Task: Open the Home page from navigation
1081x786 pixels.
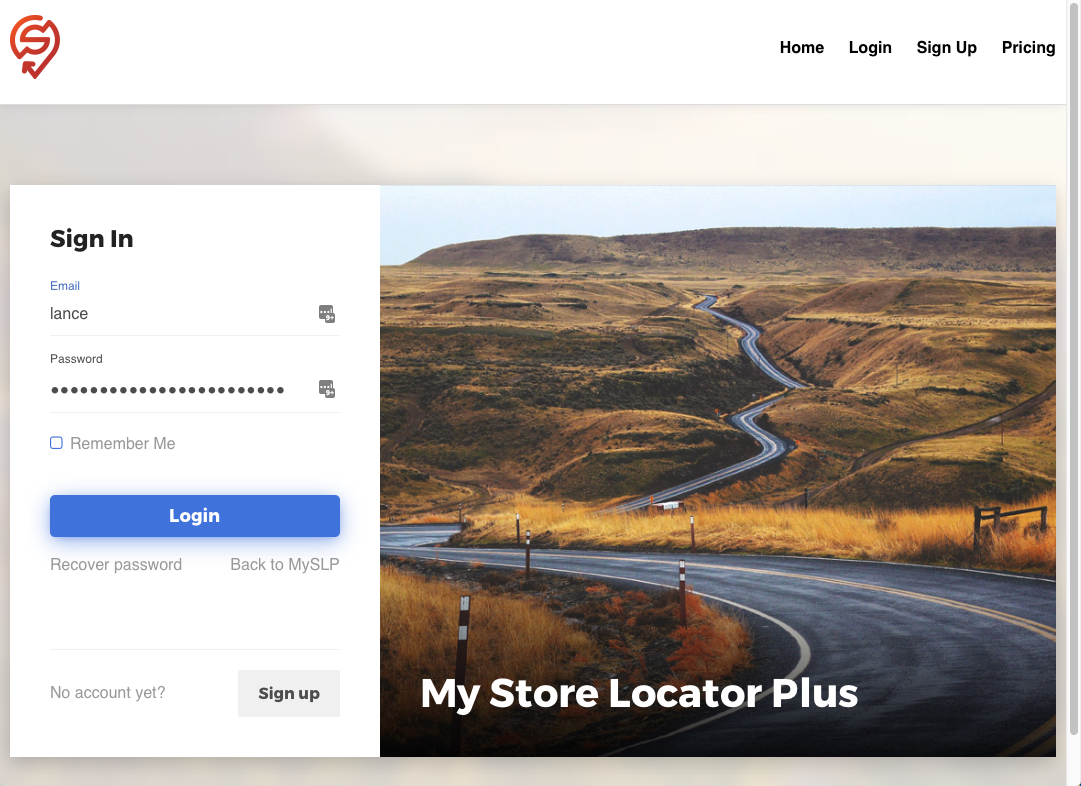Action: click(801, 47)
